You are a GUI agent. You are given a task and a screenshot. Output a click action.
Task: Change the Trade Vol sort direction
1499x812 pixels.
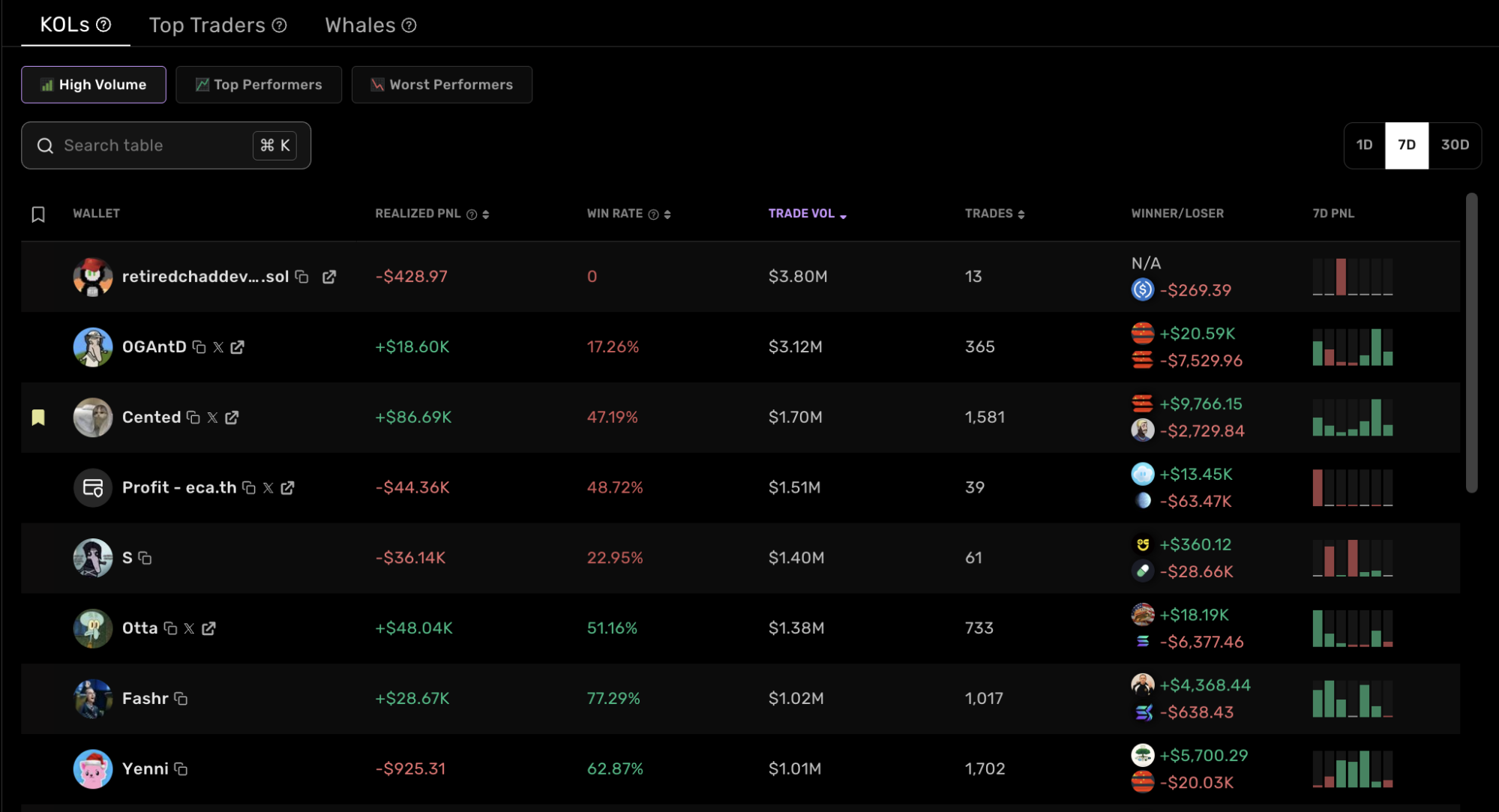[843, 216]
